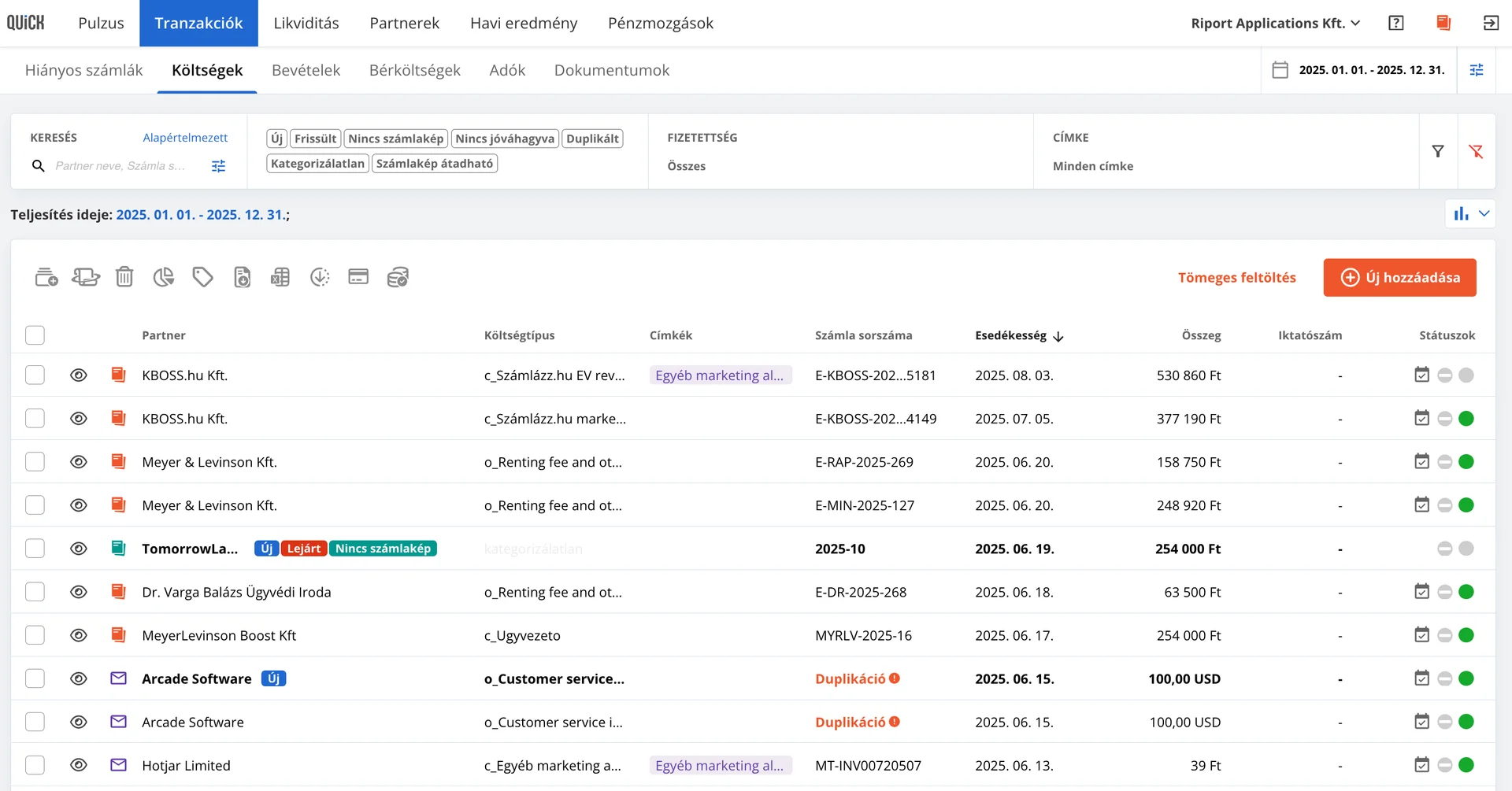Click the trash delete icon in toolbar
1512x791 pixels.
pos(124,277)
